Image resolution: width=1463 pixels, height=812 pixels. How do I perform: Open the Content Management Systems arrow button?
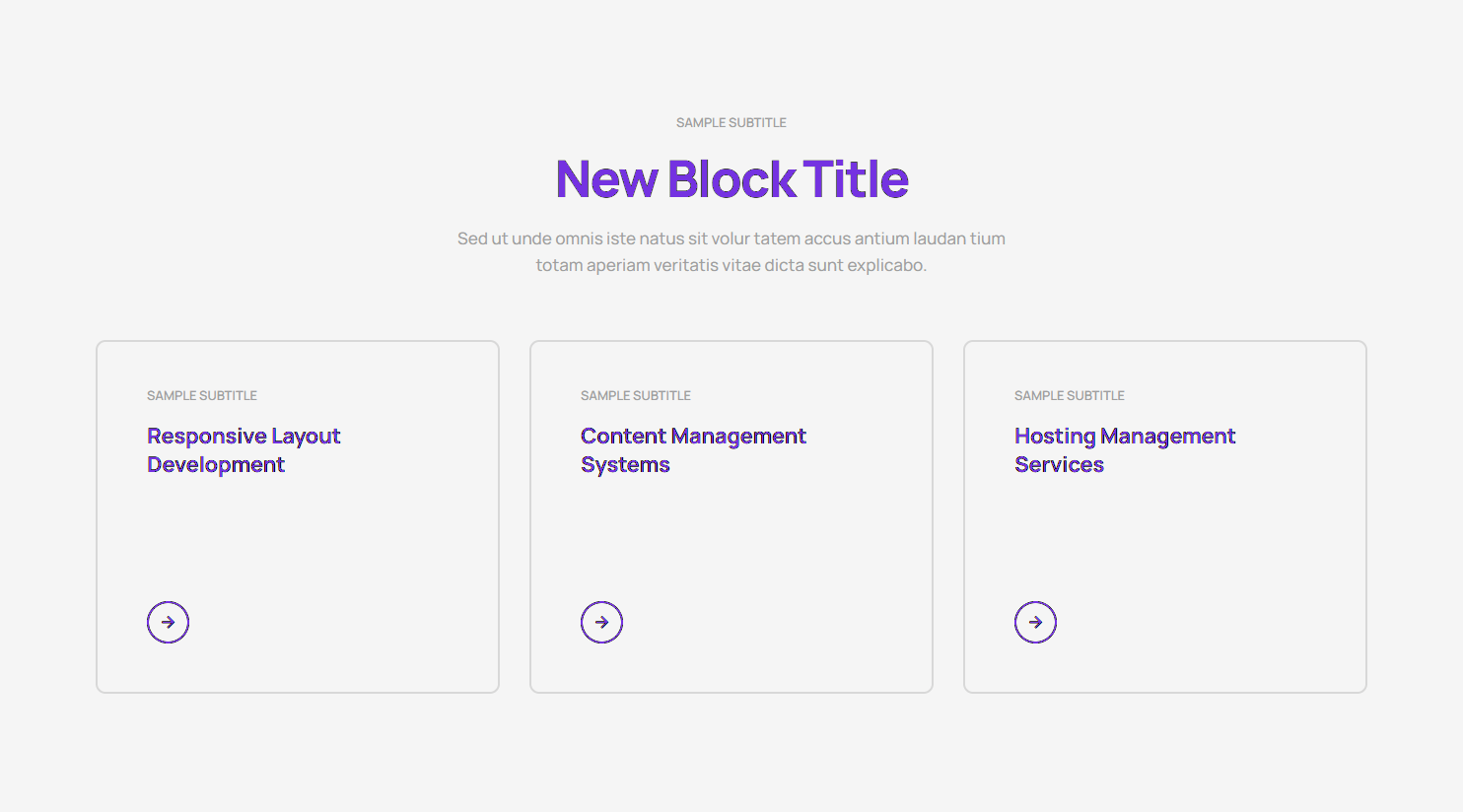click(601, 622)
